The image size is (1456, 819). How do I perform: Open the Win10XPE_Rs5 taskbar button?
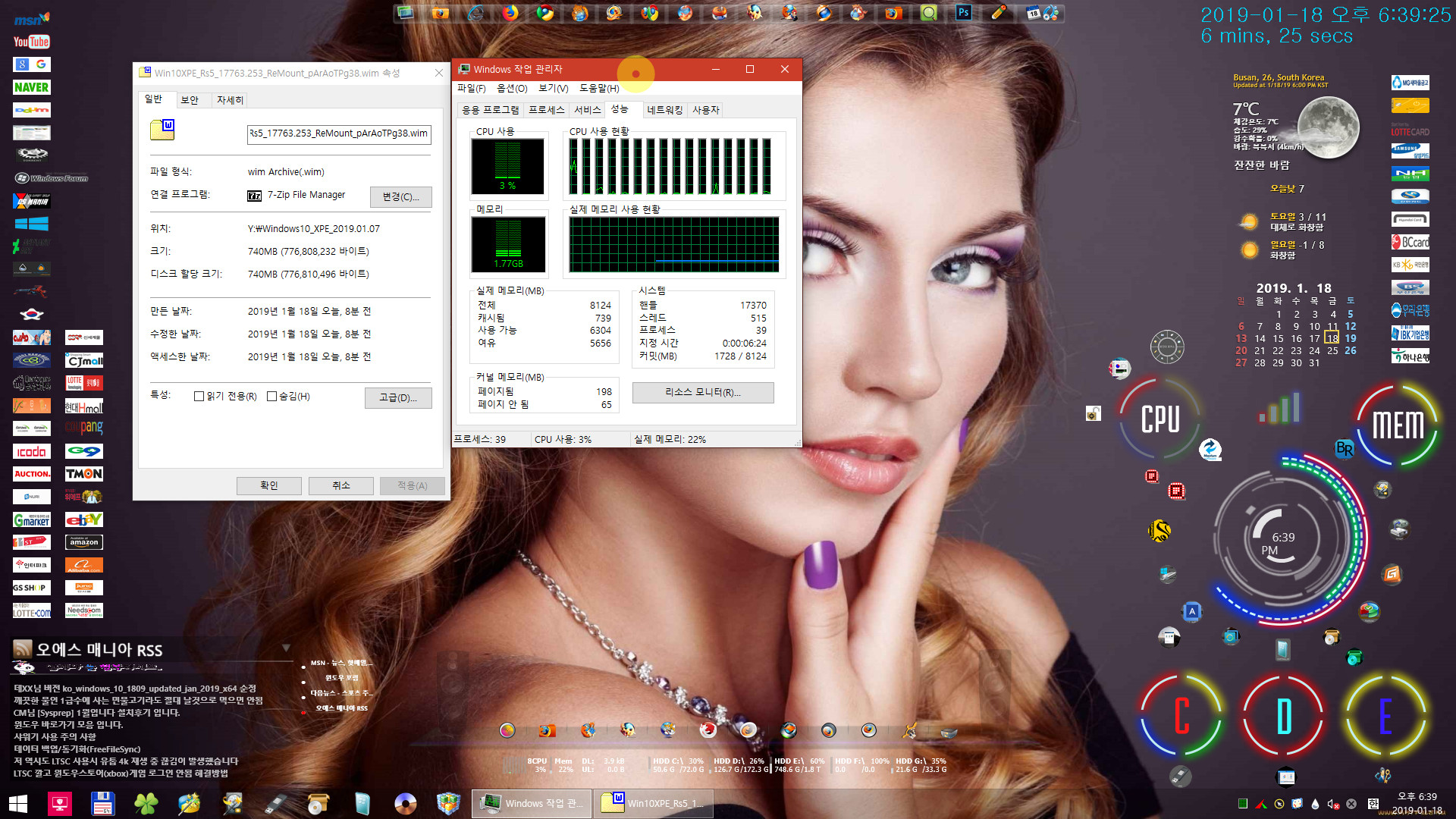(x=654, y=803)
